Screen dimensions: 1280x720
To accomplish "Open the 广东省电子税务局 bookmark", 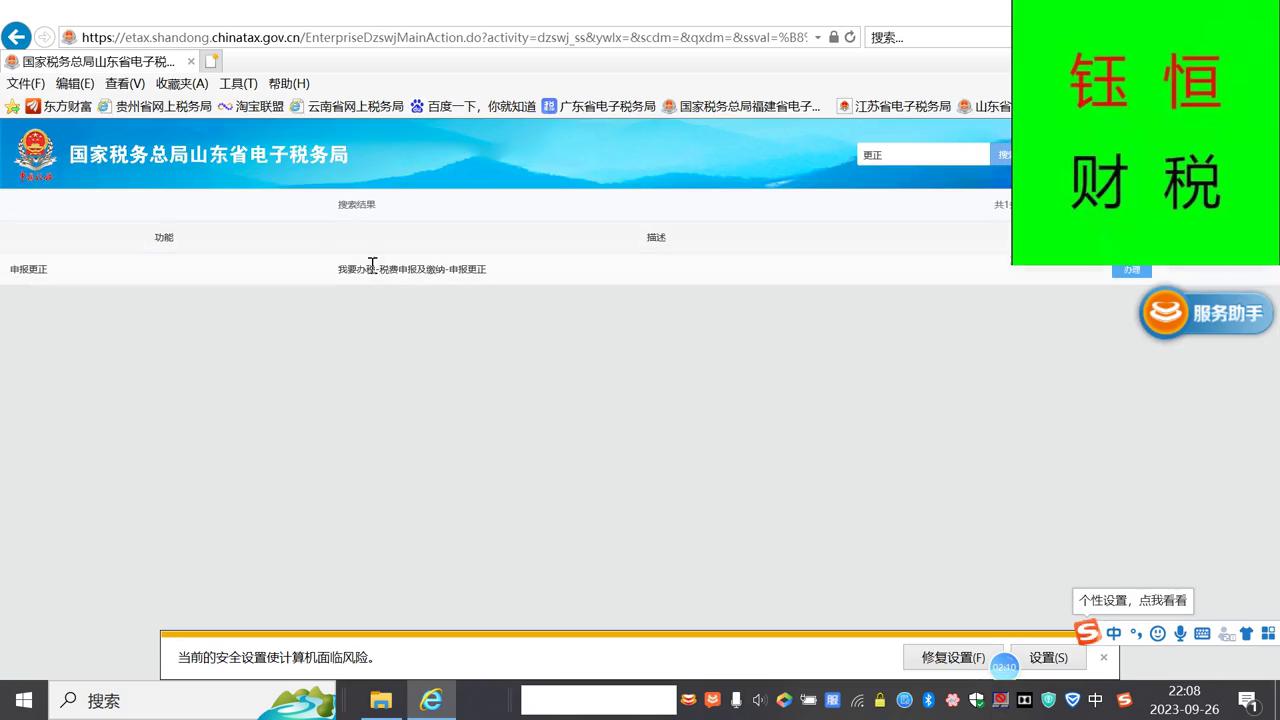I will tap(599, 106).
